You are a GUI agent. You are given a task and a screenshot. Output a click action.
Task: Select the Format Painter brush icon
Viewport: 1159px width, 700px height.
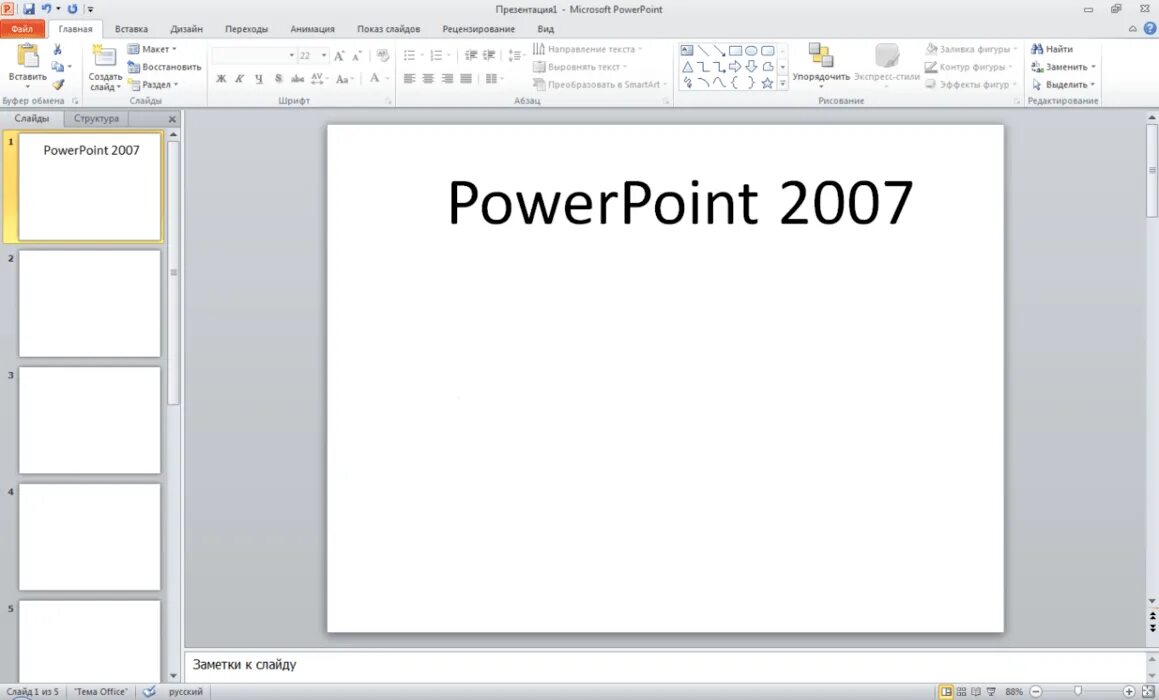coord(58,84)
